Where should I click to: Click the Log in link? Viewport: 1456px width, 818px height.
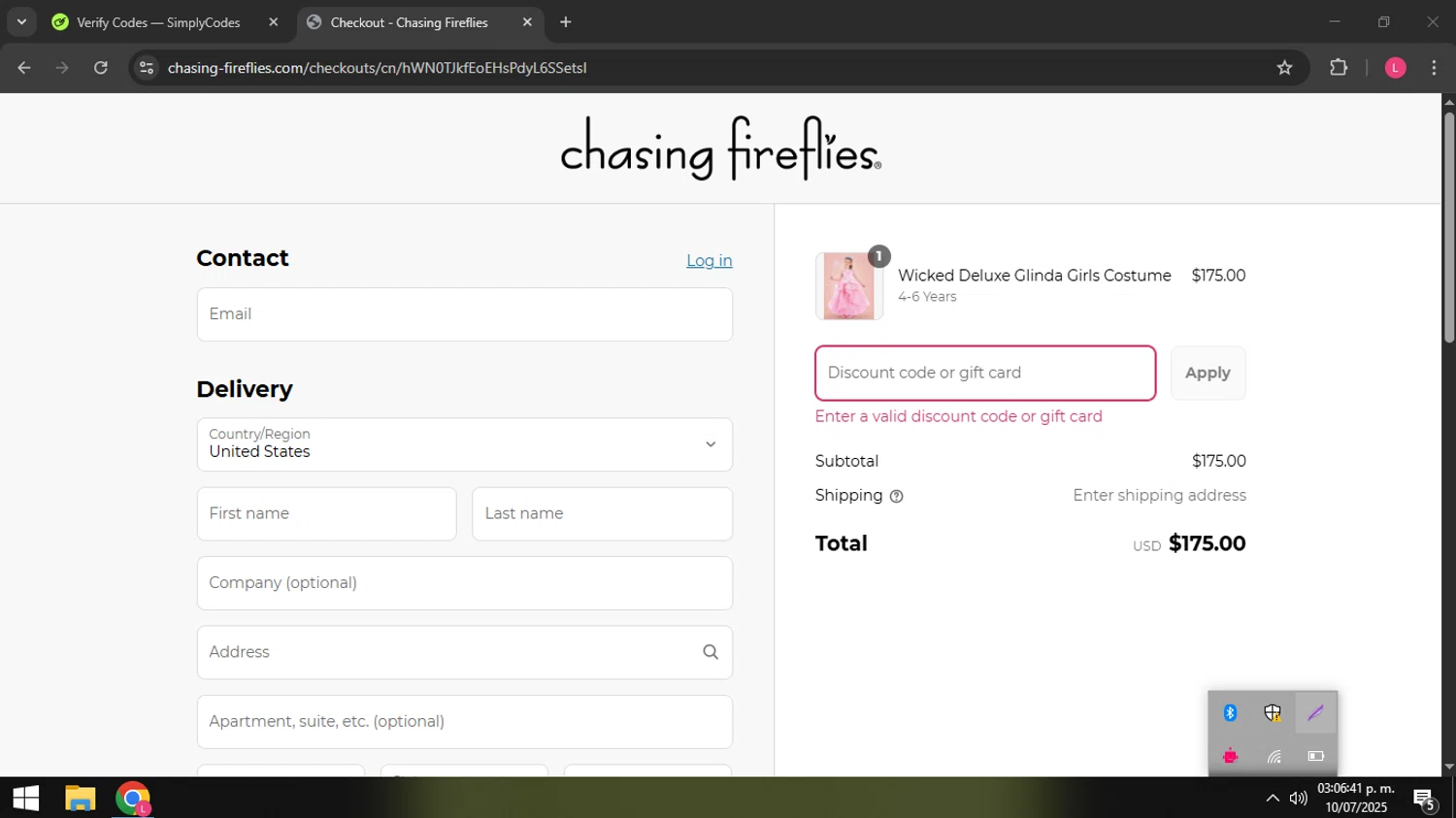[x=710, y=260]
